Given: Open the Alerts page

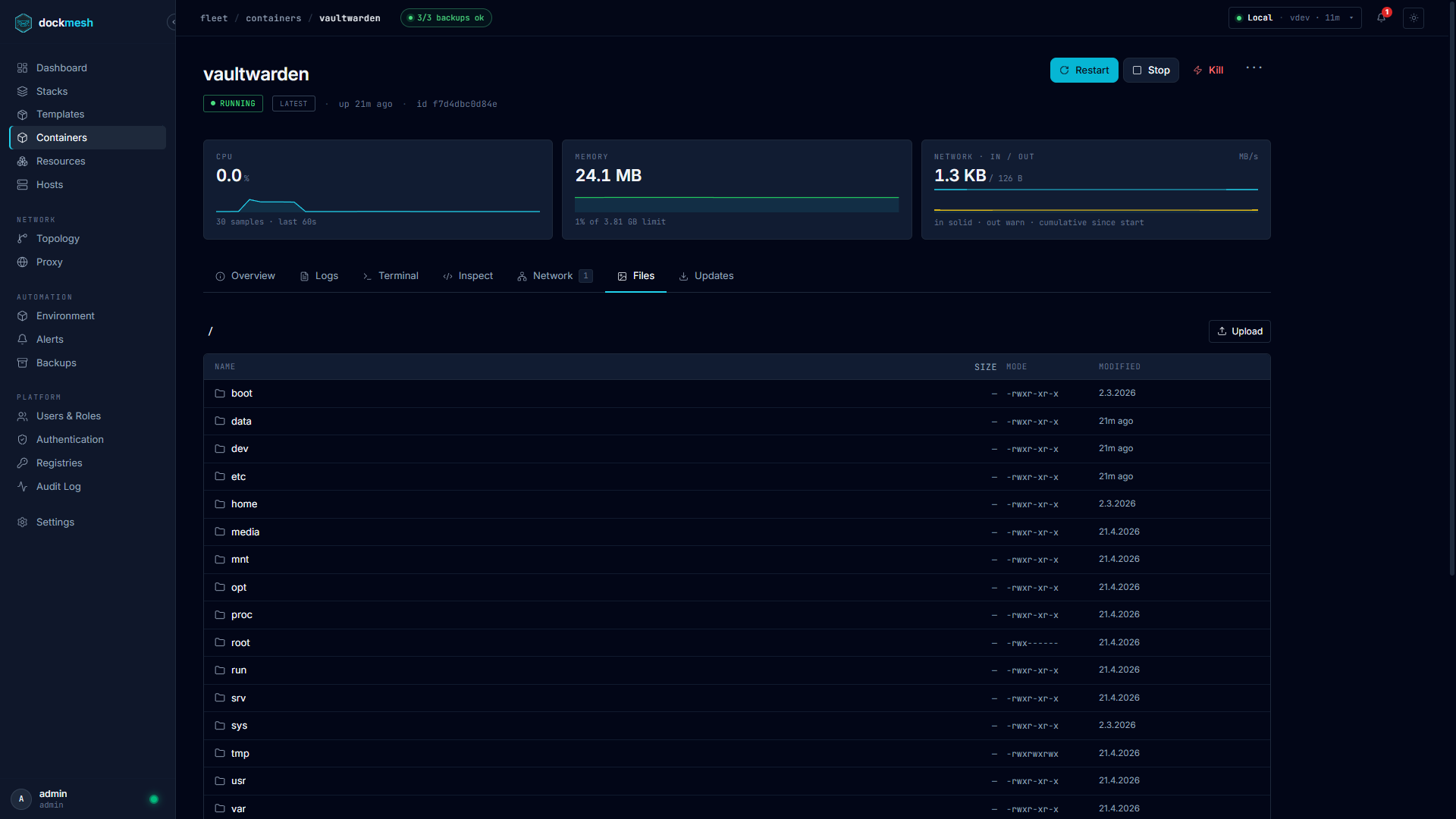Looking at the screenshot, I should [87, 339].
